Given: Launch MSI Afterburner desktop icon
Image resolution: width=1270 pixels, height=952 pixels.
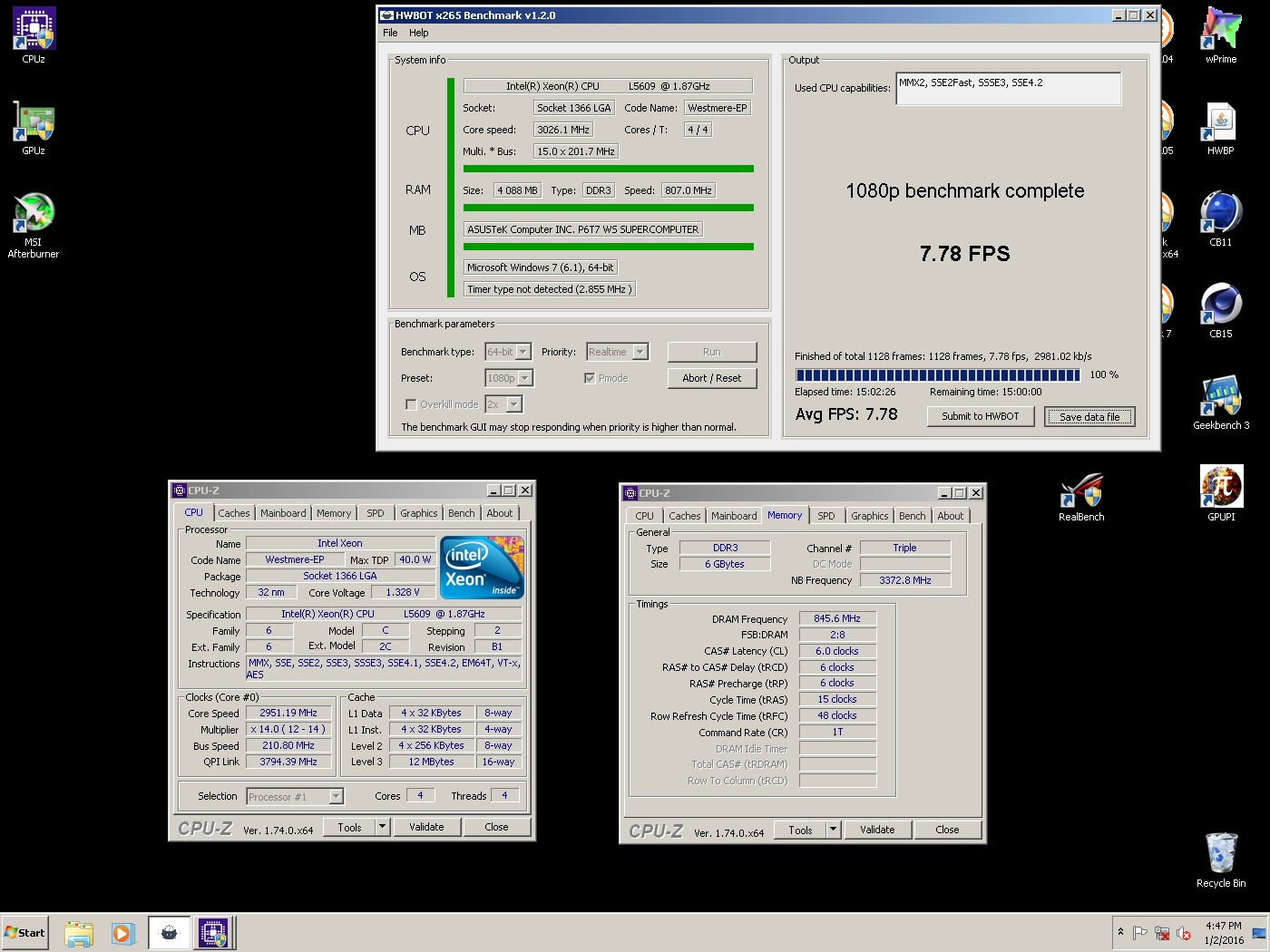Looking at the screenshot, I should 34,225.
